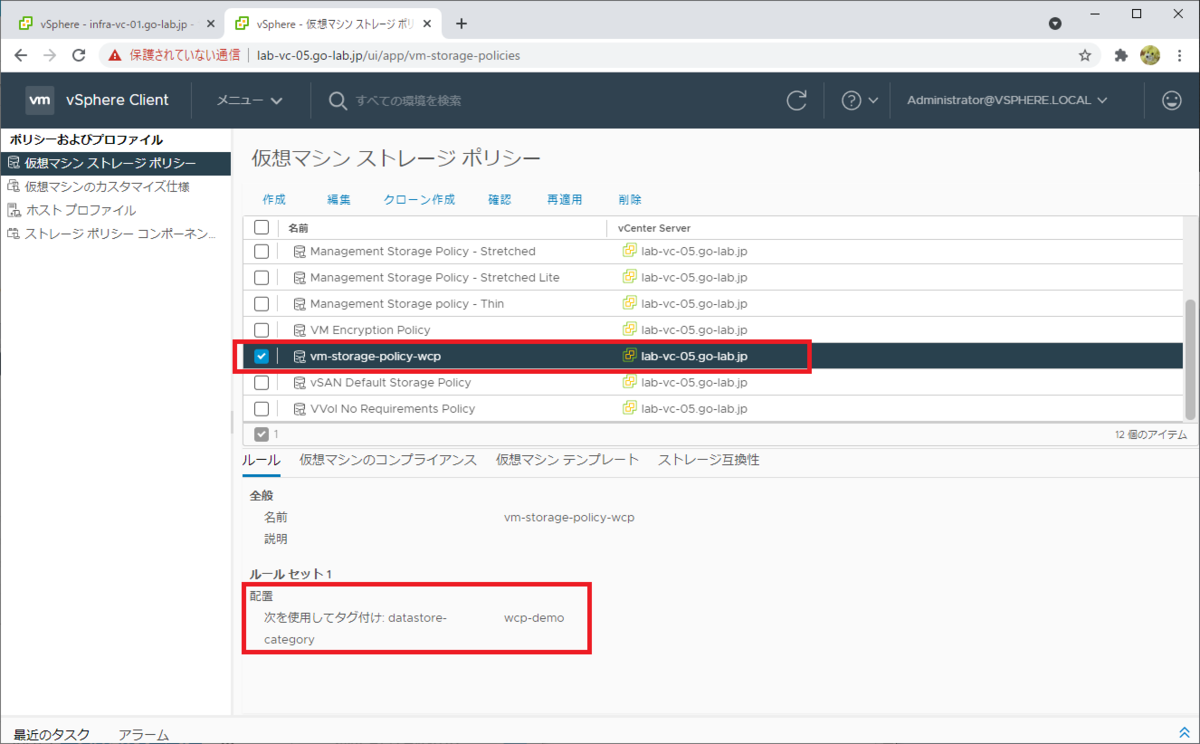Image resolution: width=1200 pixels, height=744 pixels.
Task: Click vCenter icon in VVol No Requirements Policy row
Action: tap(630, 407)
